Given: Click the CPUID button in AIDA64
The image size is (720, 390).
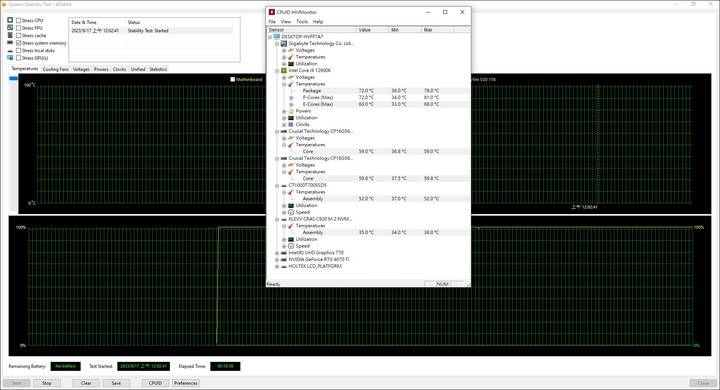Looking at the screenshot, I should 155,383.
